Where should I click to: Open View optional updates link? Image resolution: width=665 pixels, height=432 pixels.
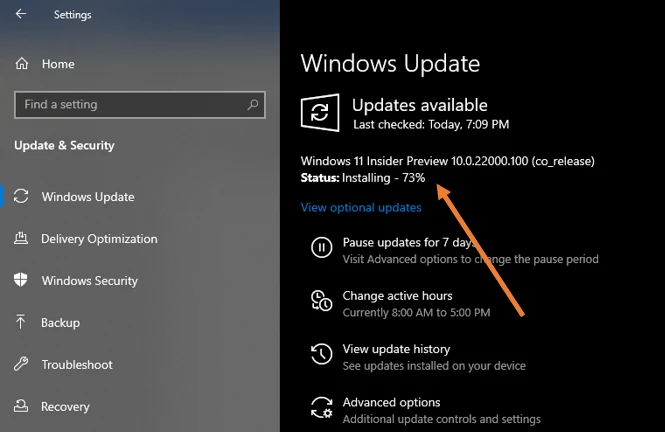coord(361,207)
